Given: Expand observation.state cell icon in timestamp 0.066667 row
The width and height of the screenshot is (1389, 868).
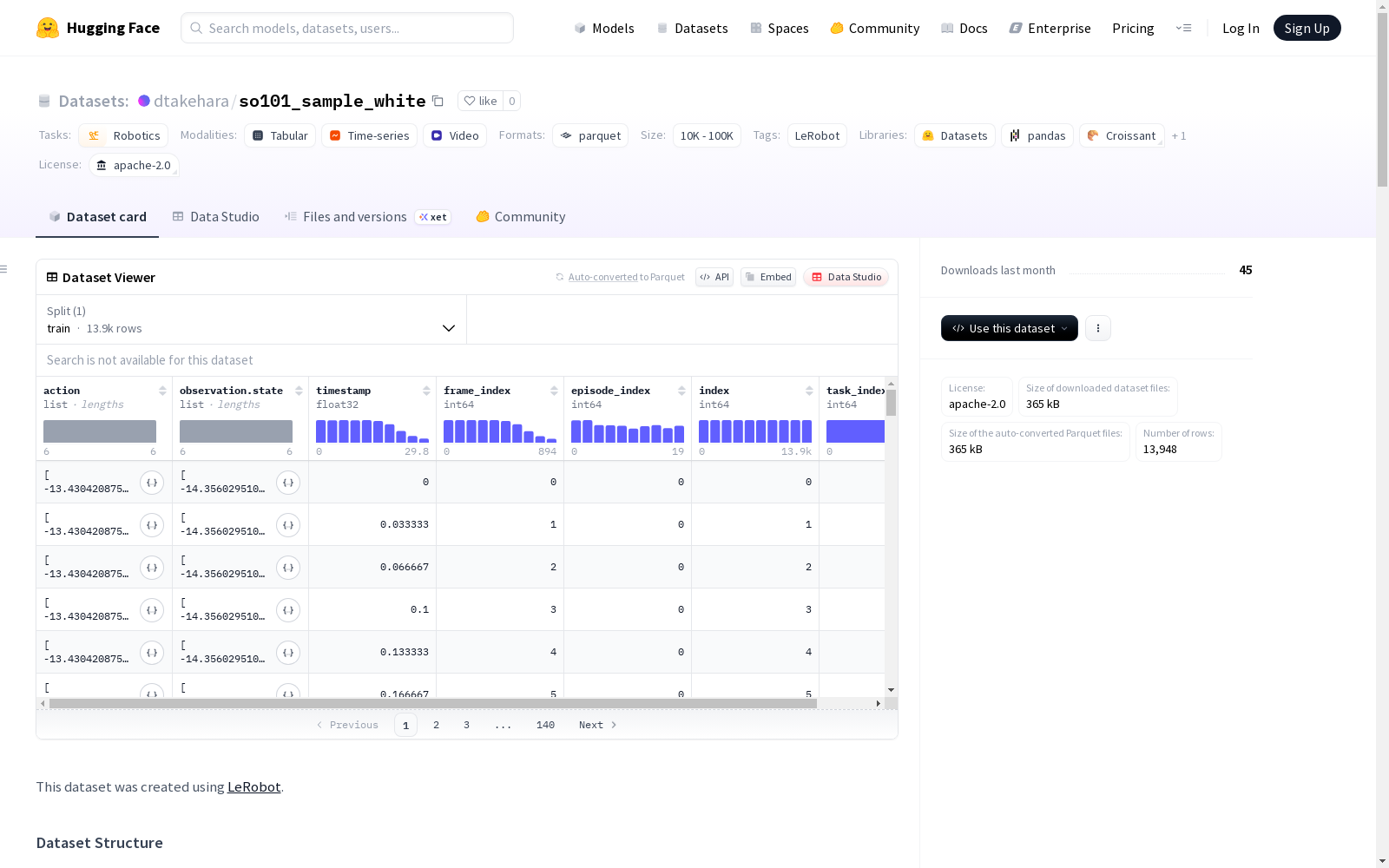Looking at the screenshot, I should coord(288,568).
